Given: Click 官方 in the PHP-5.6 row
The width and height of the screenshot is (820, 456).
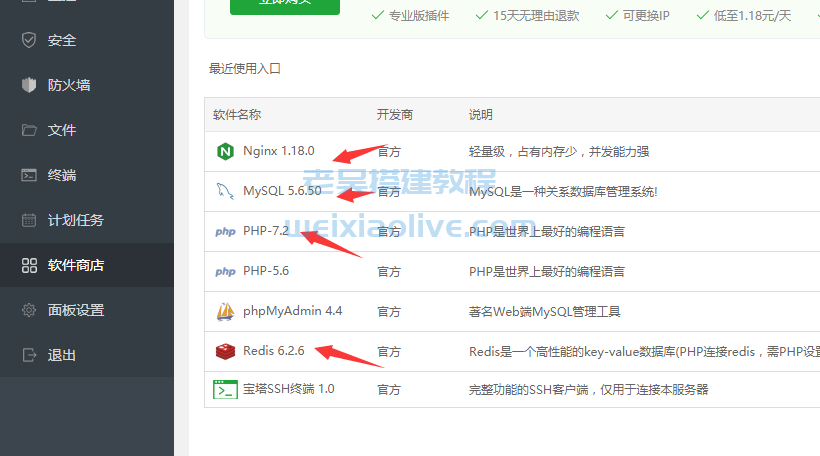Looking at the screenshot, I should point(389,272).
